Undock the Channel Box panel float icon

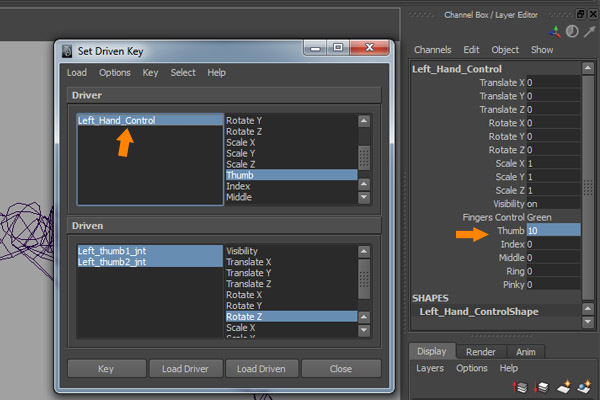pos(581,14)
